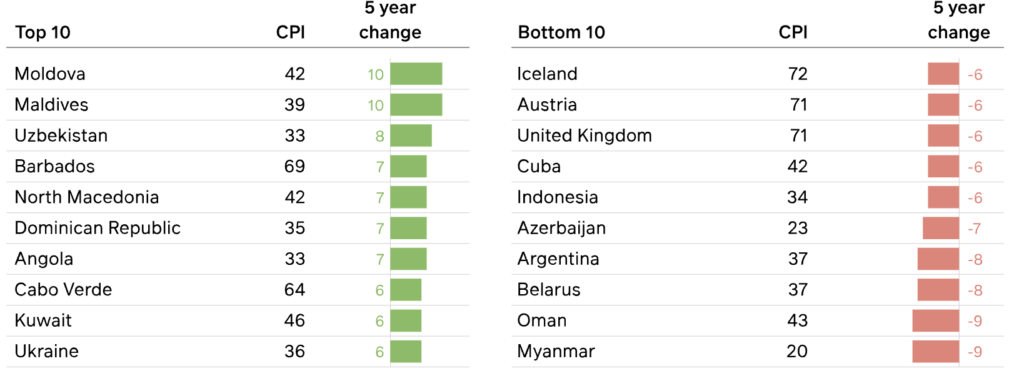Viewport: 1024px width, 376px height.
Task: Select Oman's red change bar
Action: pos(935,321)
